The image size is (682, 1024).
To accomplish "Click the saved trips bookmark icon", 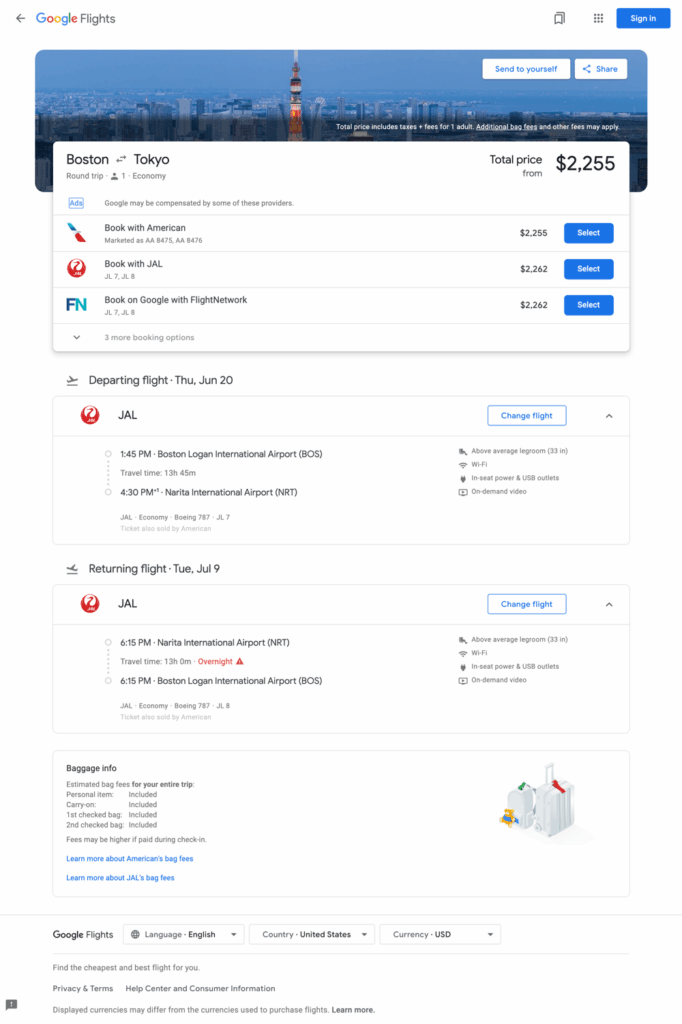I will [x=559, y=18].
